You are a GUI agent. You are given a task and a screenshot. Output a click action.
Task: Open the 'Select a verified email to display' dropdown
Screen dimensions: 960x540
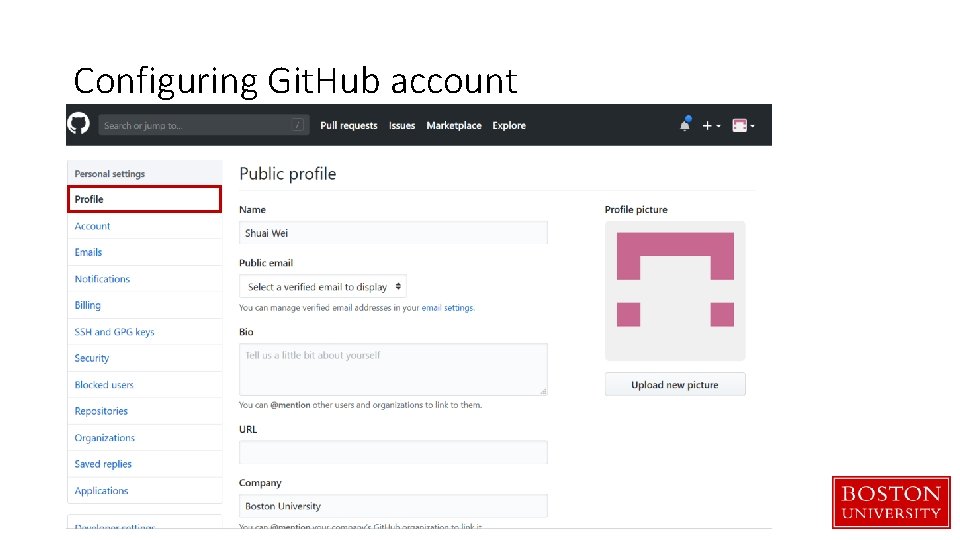point(323,287)
